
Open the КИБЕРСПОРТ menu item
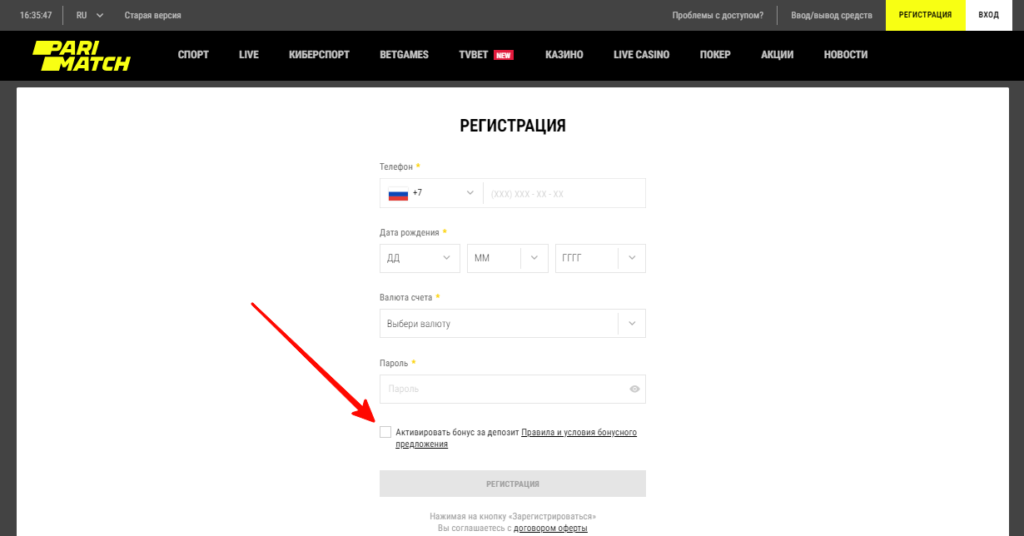[319, 55]
